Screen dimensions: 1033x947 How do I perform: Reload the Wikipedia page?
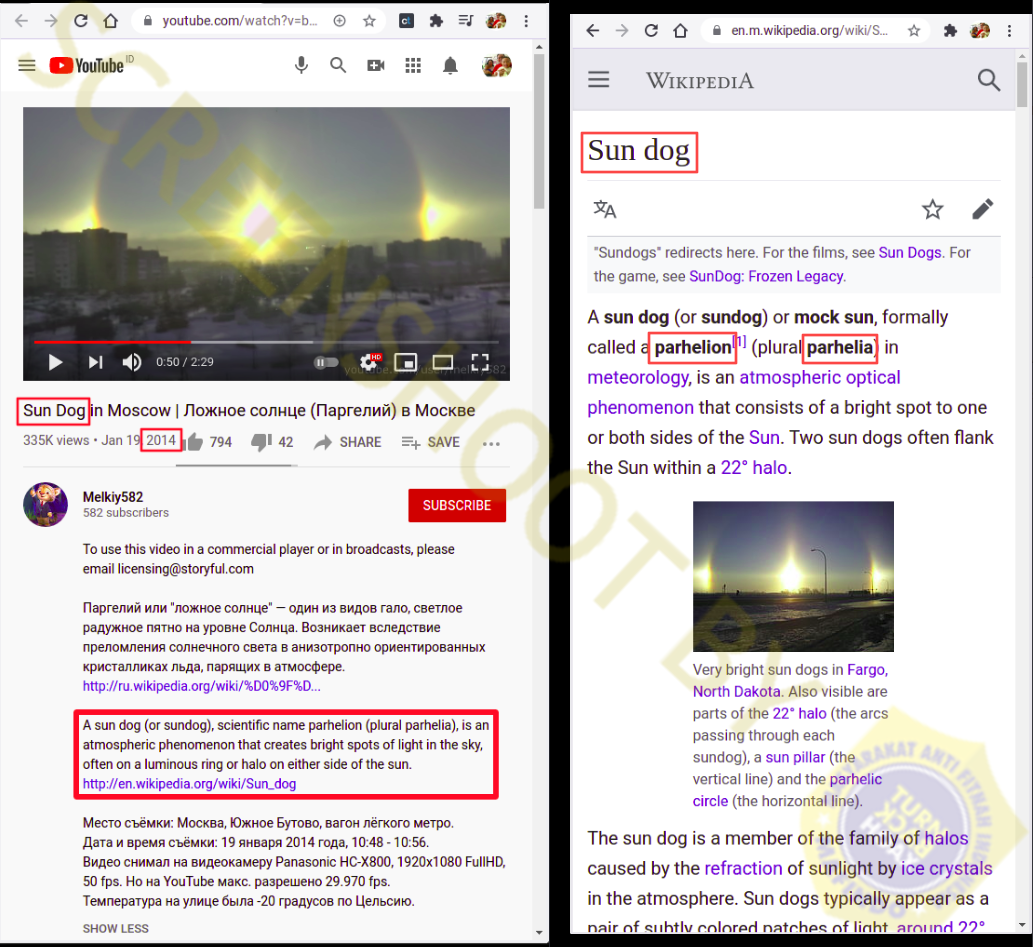[x=651, y=30]
